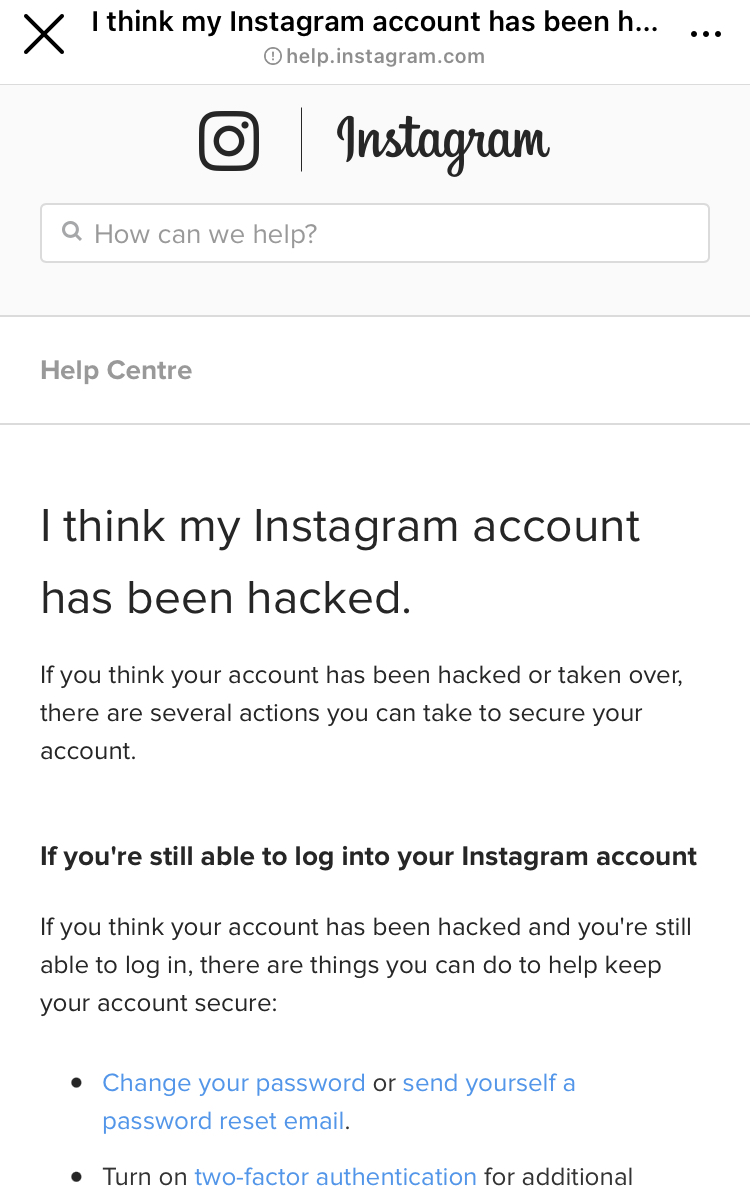Tap the help.instagram.com address text
This screenshot has height=1189, width=750.
pos(385,57)
